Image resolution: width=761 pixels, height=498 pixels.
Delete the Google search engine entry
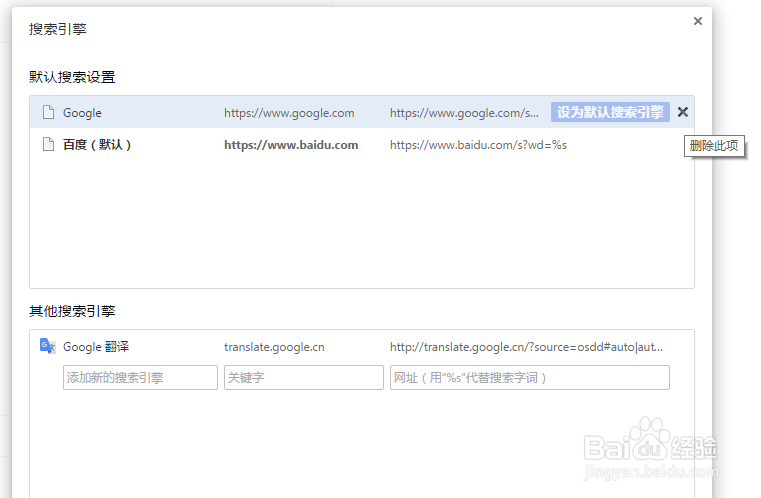click(682, 112)
